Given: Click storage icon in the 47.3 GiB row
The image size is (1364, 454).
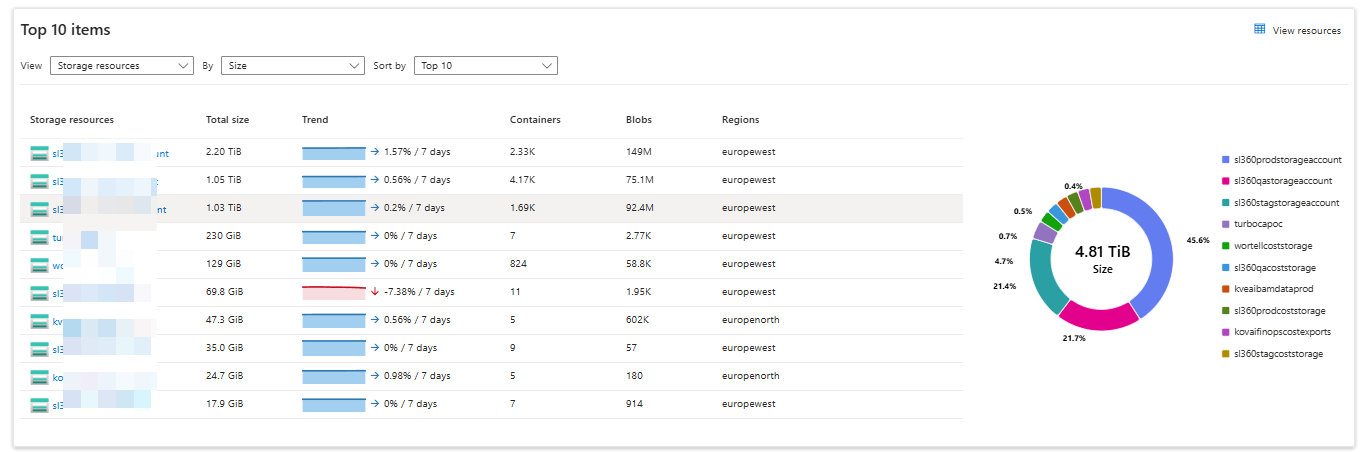Looking at the screenshot, I should 39,321.
